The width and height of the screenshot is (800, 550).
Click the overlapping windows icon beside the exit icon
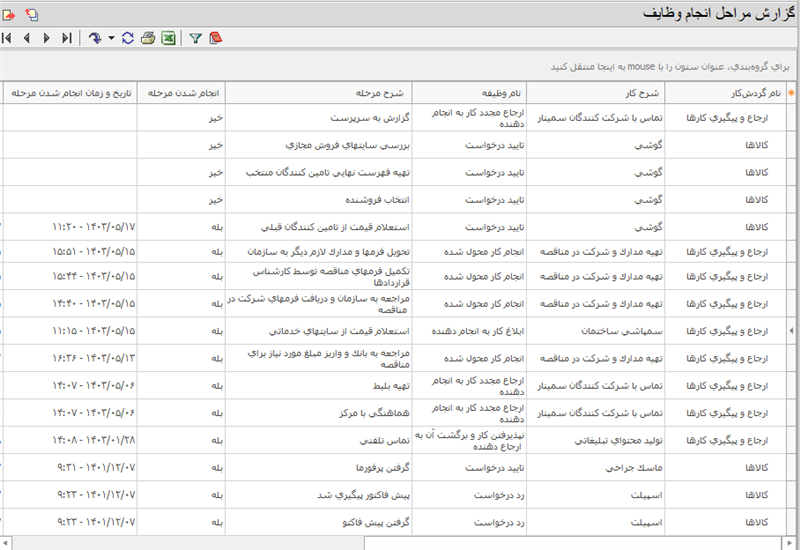tap(32, 14)
